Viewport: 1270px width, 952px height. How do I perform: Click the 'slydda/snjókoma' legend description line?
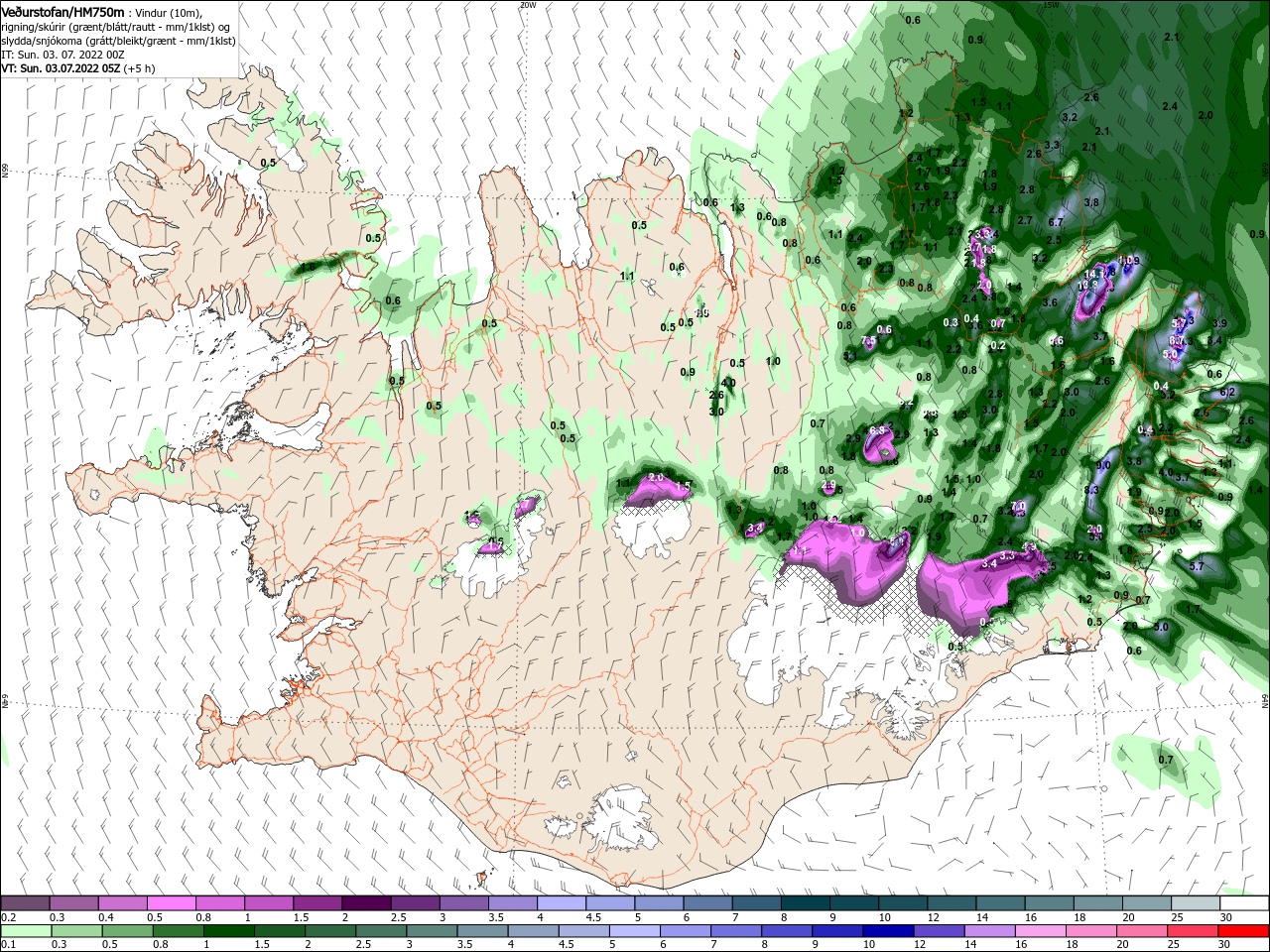coord(117,41)
